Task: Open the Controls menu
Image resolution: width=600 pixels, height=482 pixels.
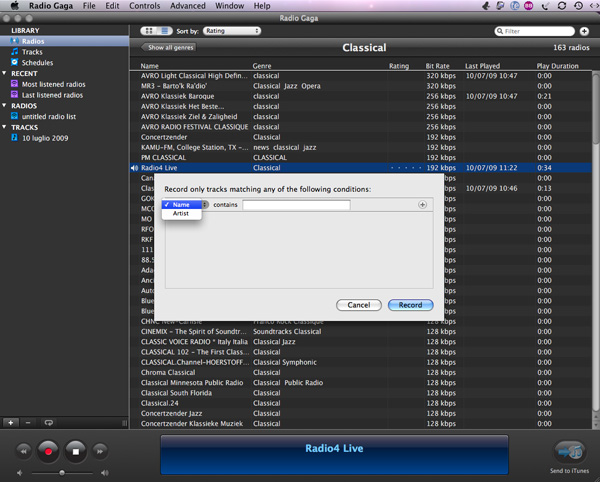Action: pos(145,6)
